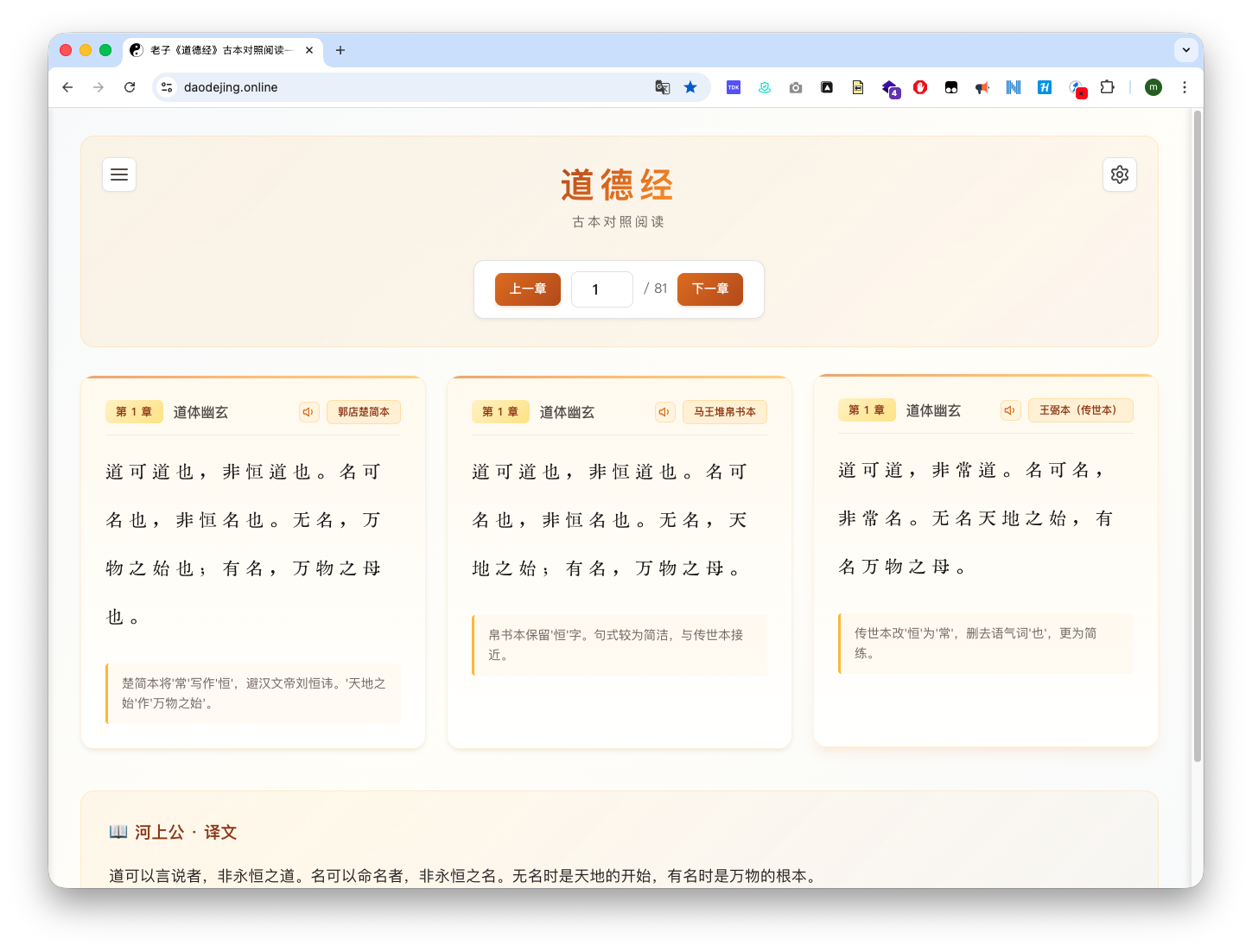The height and width of the screenshot is (952, 1252).
Task: Open the Chrome extensions puzzle menu
Action: pyautogui.click(x=1108, y=87)
